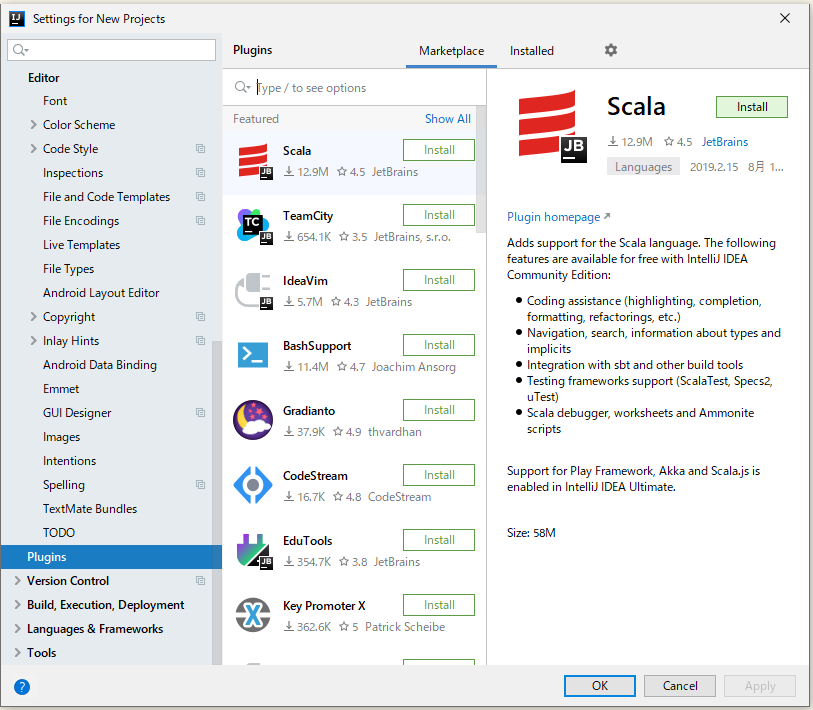Click the icon beside File and Code Templates
The width and height of the screenshot is (813, 710).
point(201,197)
